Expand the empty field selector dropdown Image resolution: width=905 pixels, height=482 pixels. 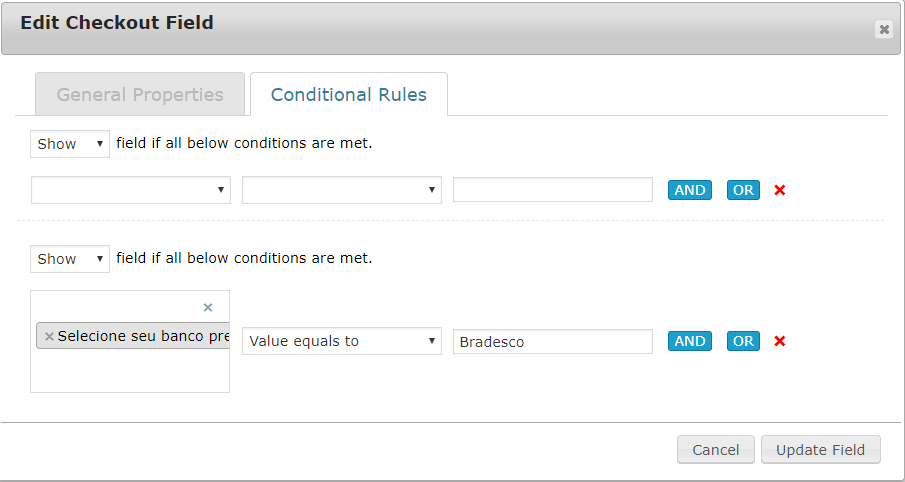click(x=131, y=190)
